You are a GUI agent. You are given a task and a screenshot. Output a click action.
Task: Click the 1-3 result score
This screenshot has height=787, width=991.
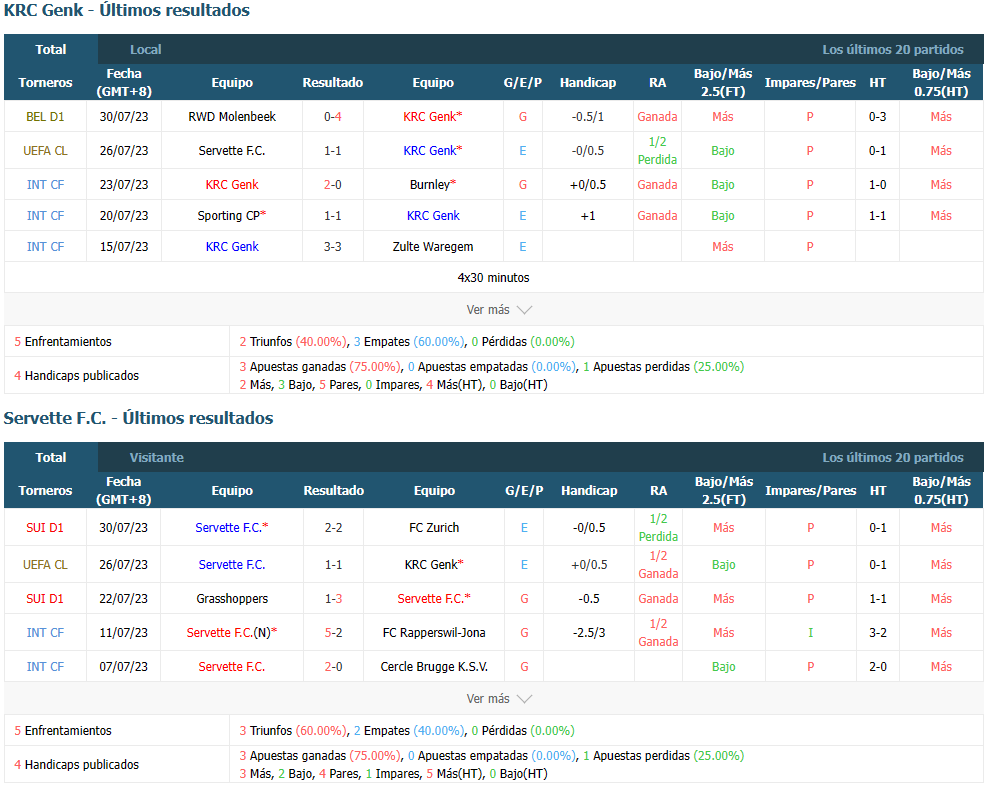tap(334, 598)
